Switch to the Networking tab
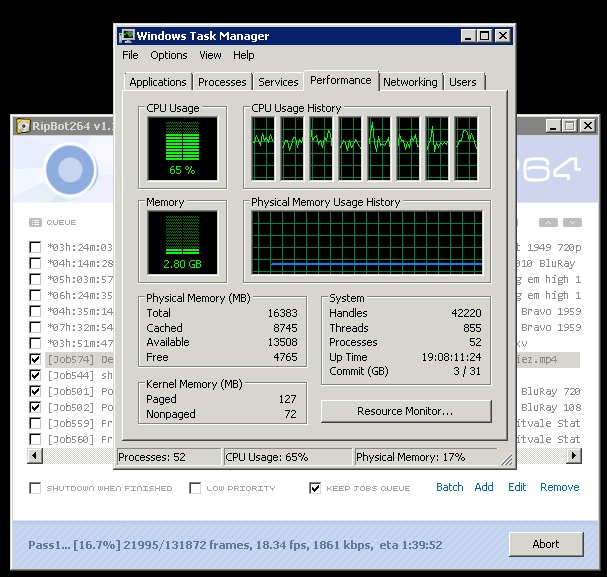The height and width of the screenshot is (577, 607). (410, 82)
